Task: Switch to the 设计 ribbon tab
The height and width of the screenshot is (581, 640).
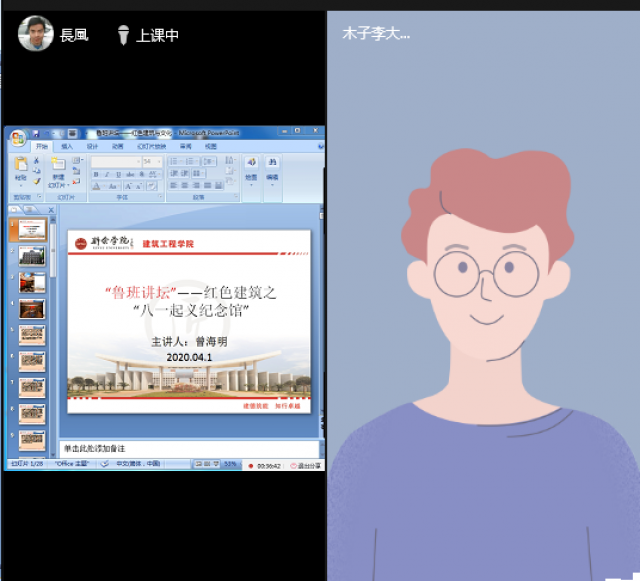Action: [92, 146]
